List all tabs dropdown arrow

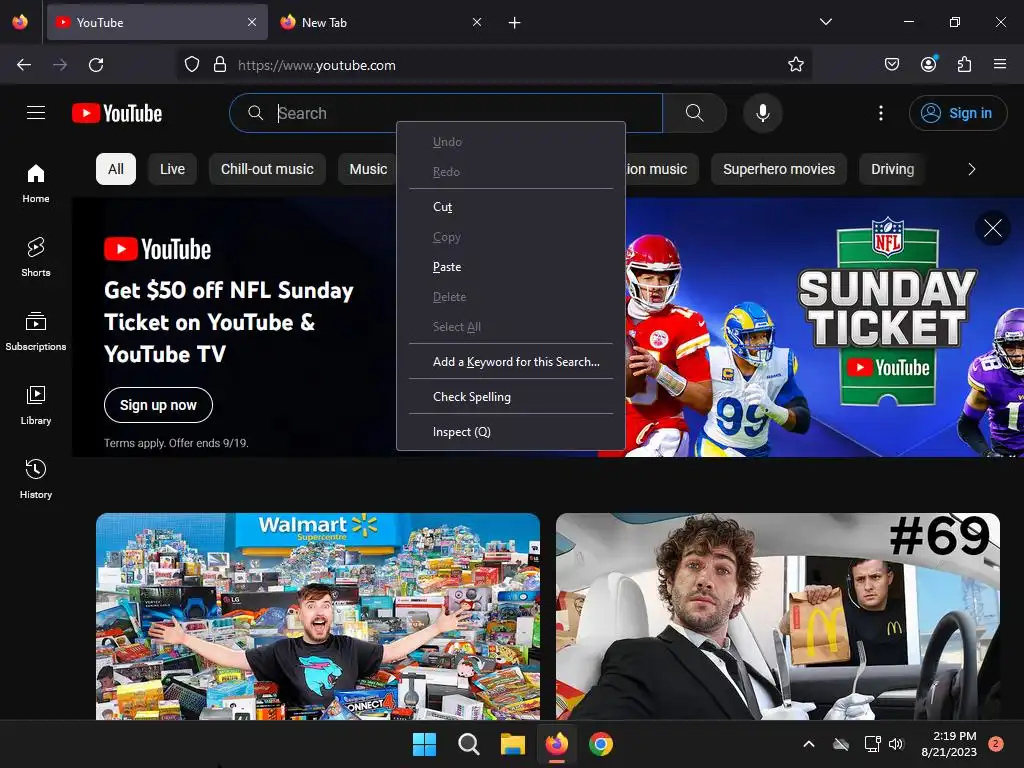pos(825,22)
